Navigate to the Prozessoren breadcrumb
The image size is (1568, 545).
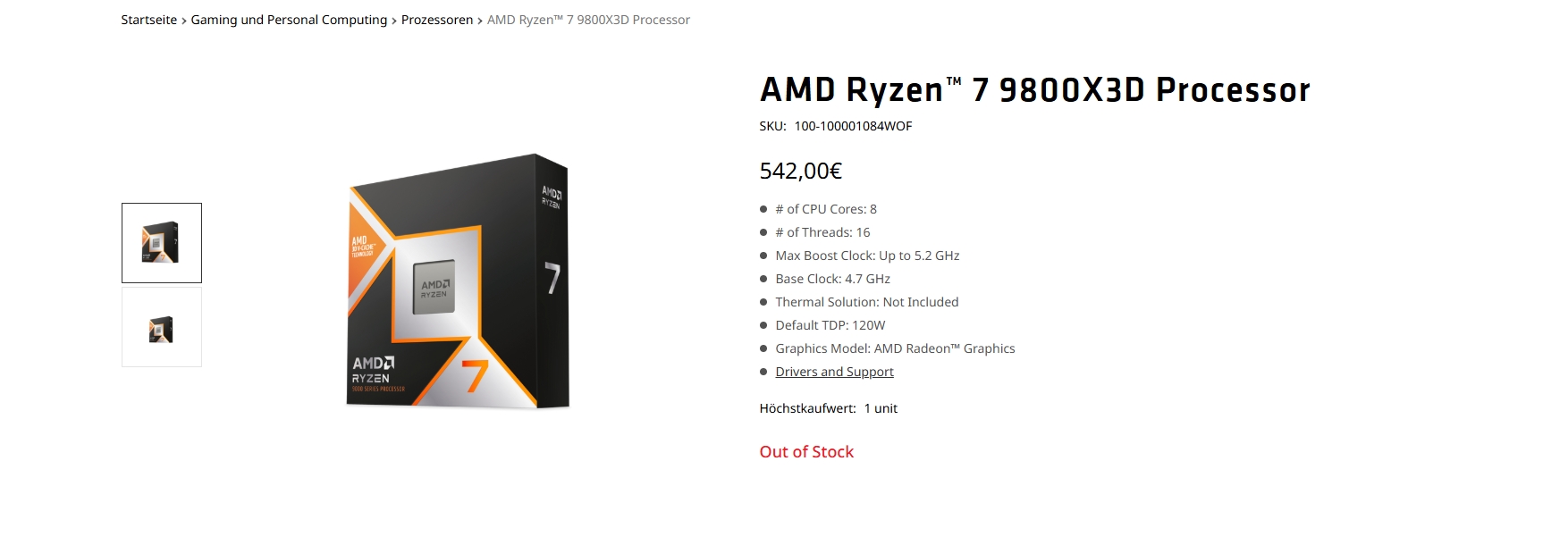pos(437,20)
